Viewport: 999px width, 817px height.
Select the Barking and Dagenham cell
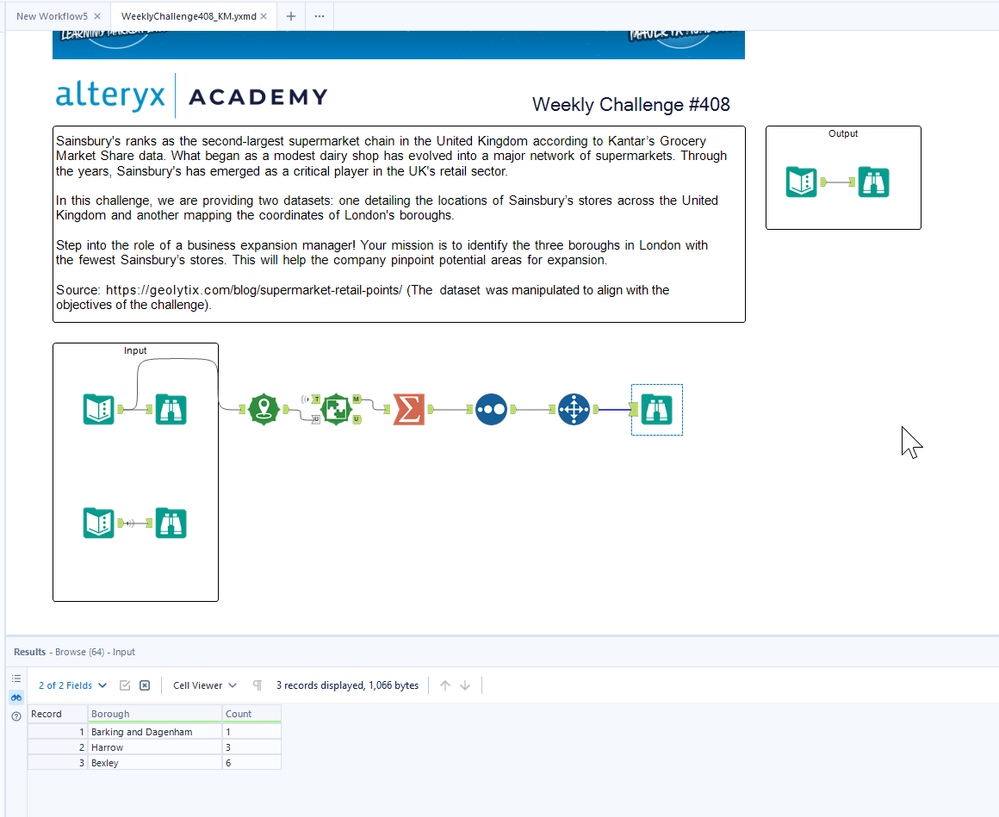(x=155, y=732)
